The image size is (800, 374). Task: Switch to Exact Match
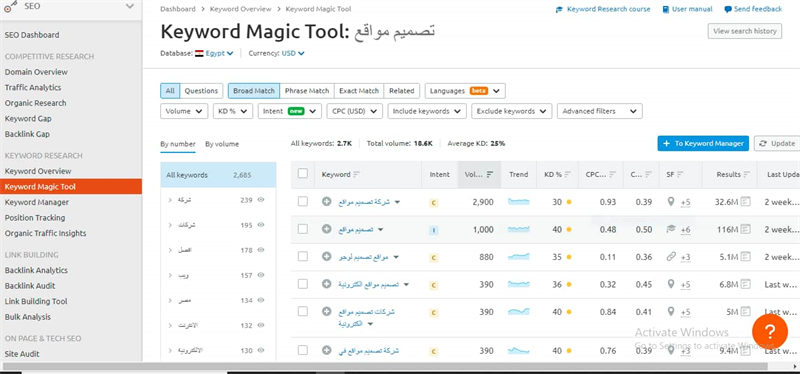coord(359,91)
